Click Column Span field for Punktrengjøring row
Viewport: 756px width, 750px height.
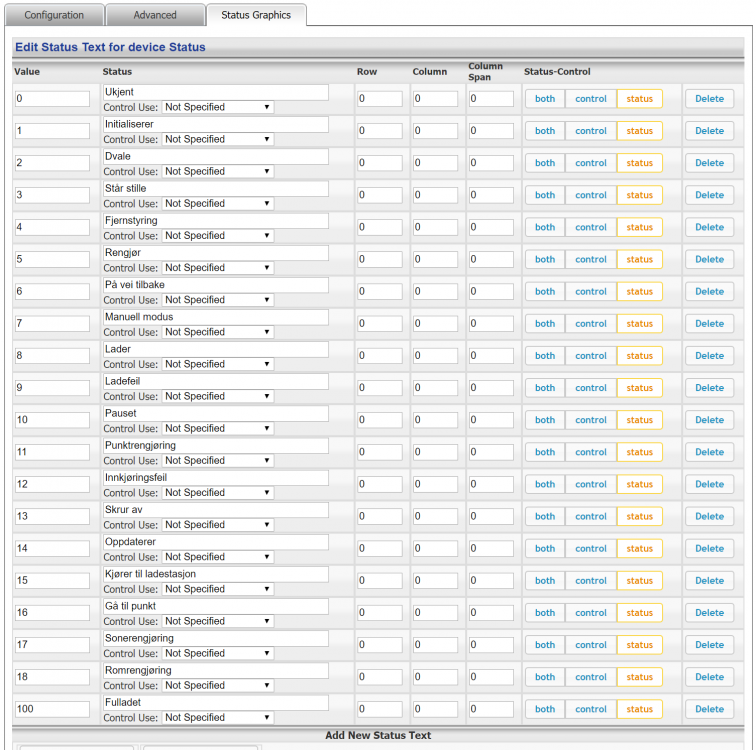(x=490, y=452)
